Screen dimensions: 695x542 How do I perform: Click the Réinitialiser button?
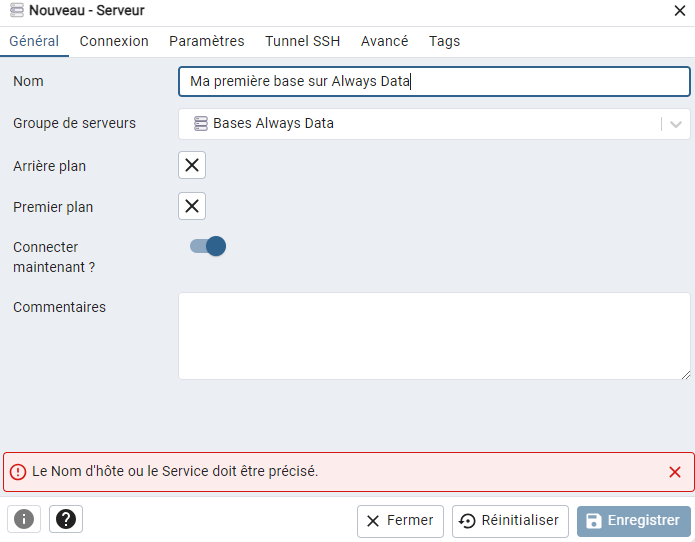(x=511, y=521)
